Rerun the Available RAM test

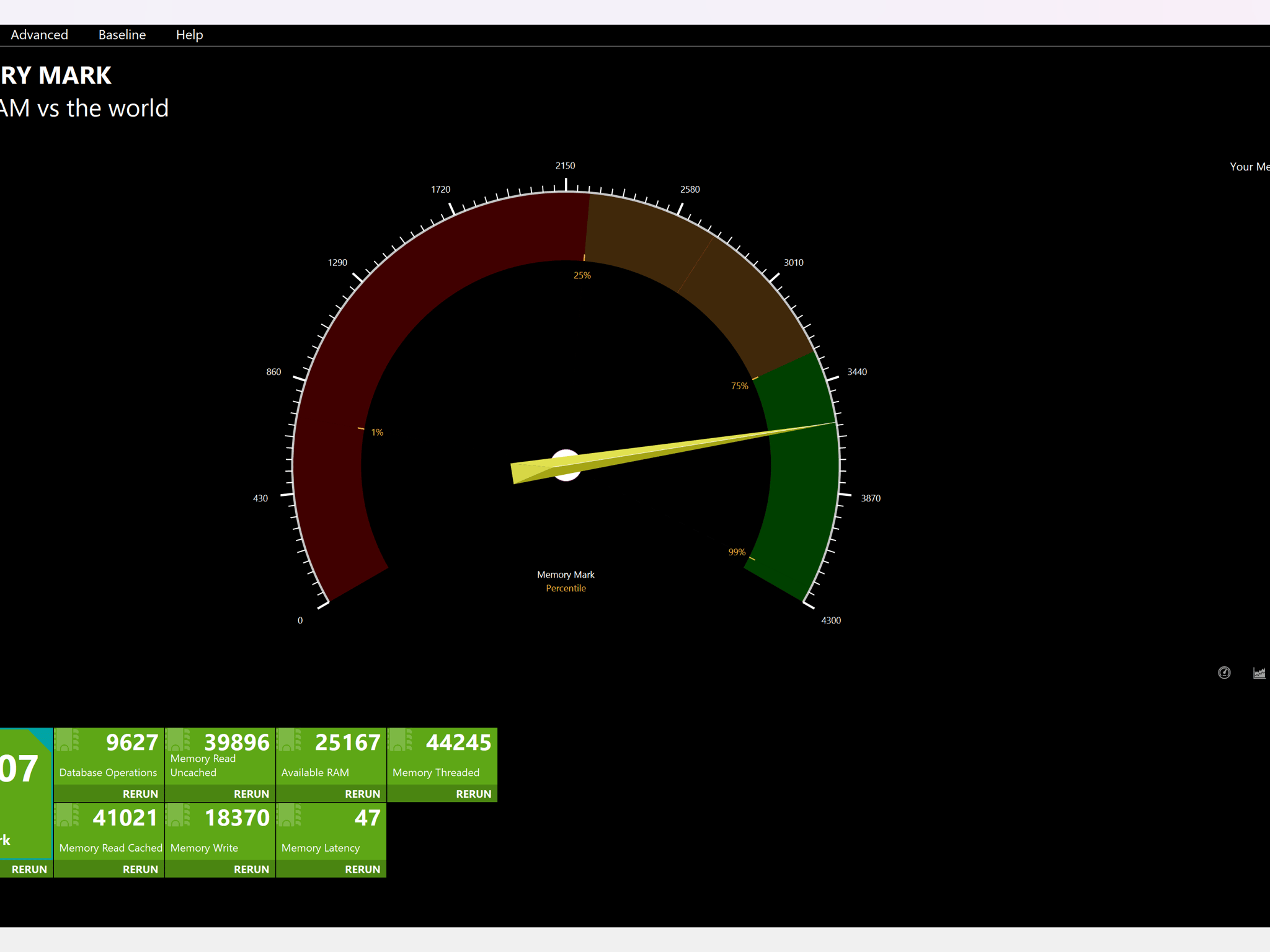[x=362, y=794]
